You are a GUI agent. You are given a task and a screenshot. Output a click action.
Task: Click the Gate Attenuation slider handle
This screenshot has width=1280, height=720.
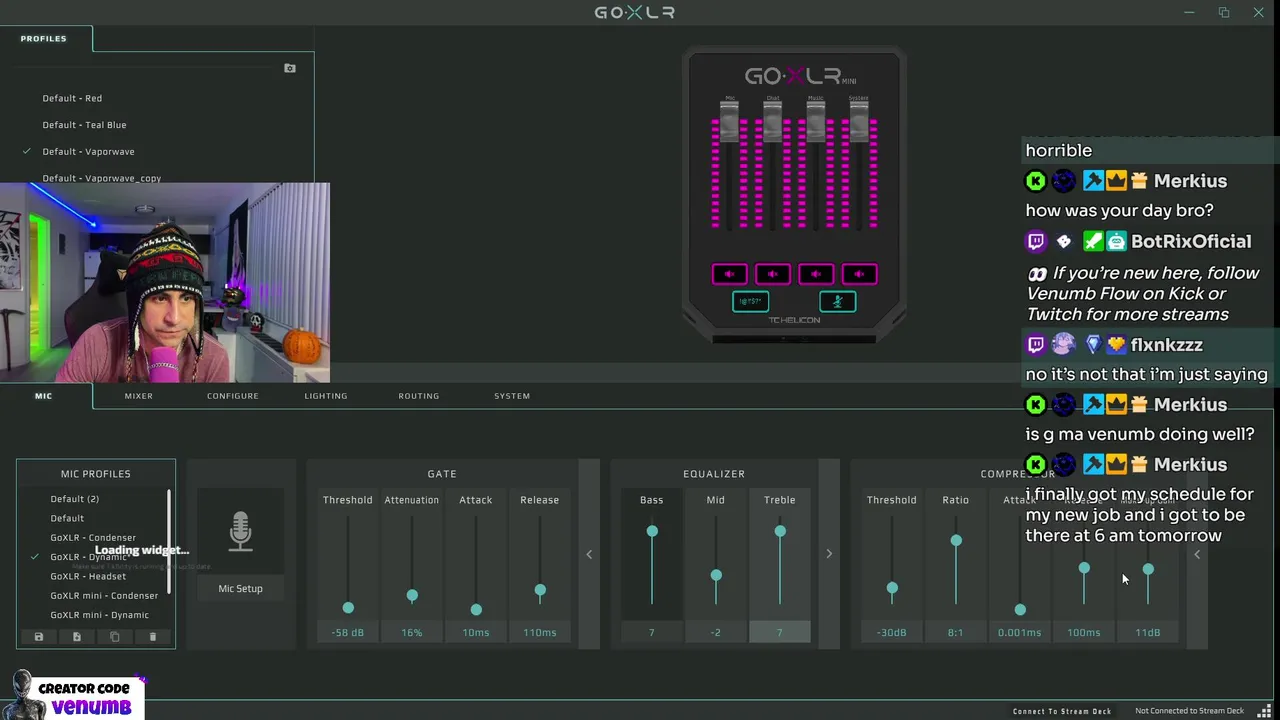point(412,596)
